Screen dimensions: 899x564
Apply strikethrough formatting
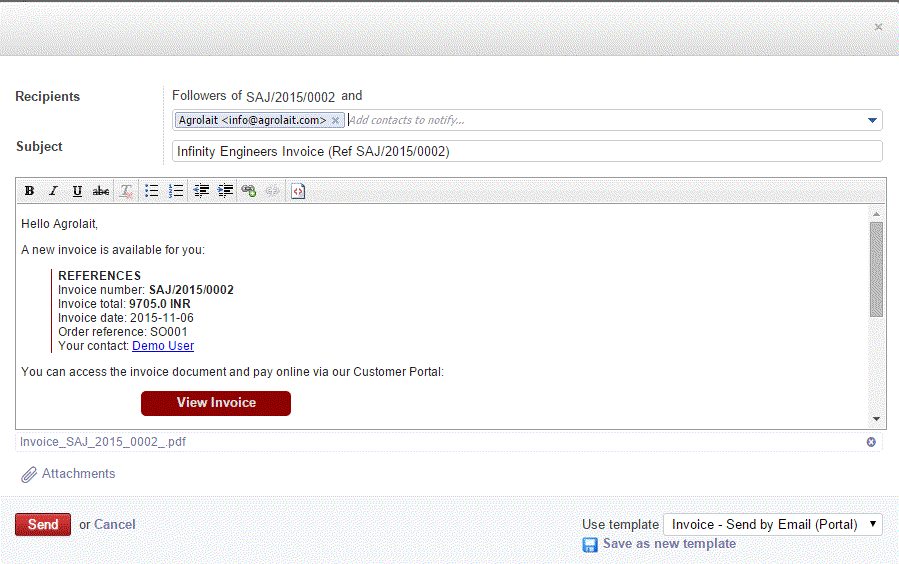coord(101,191)
